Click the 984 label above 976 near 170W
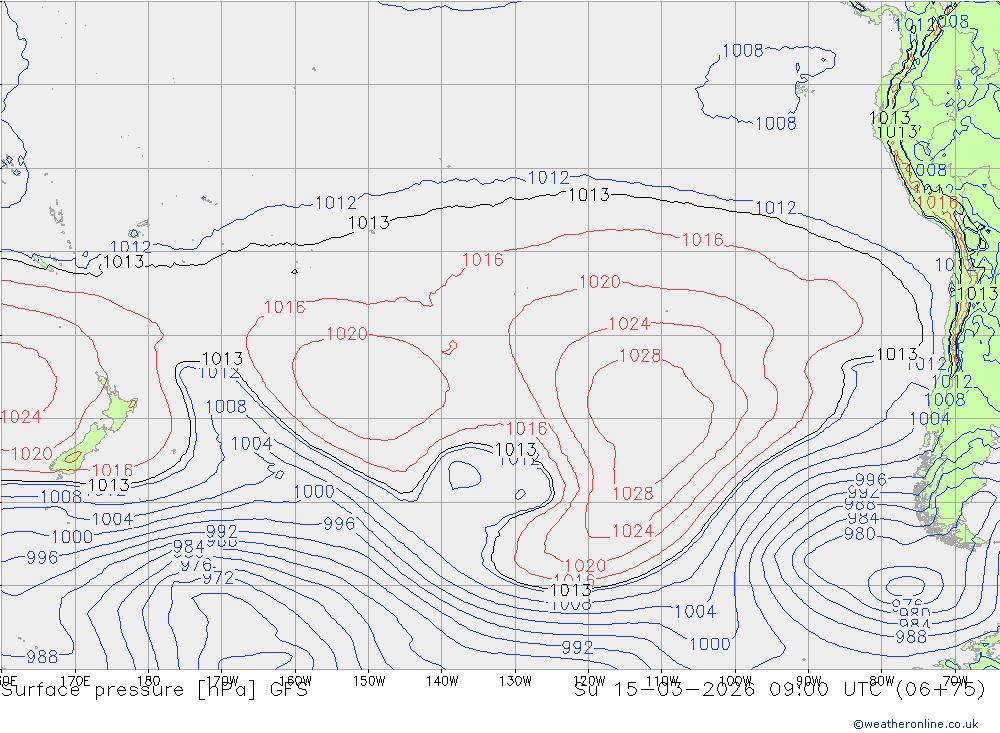 tap(189, 547)
